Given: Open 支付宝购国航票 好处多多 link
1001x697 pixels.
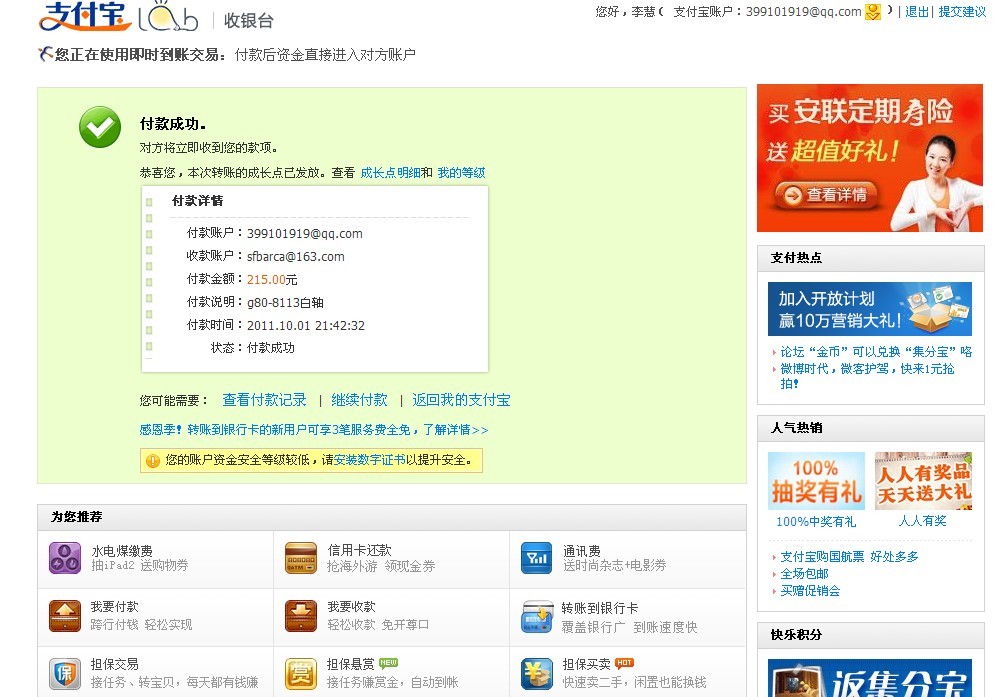Looking at the screenshot, I should pyautogui.click(x=849, y=557).
